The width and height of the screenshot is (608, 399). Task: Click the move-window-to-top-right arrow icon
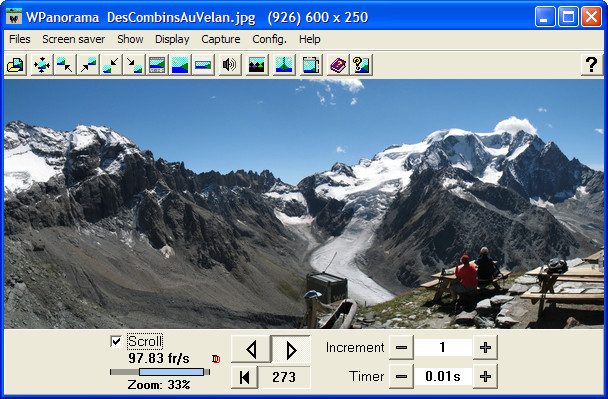pos(88,65)
